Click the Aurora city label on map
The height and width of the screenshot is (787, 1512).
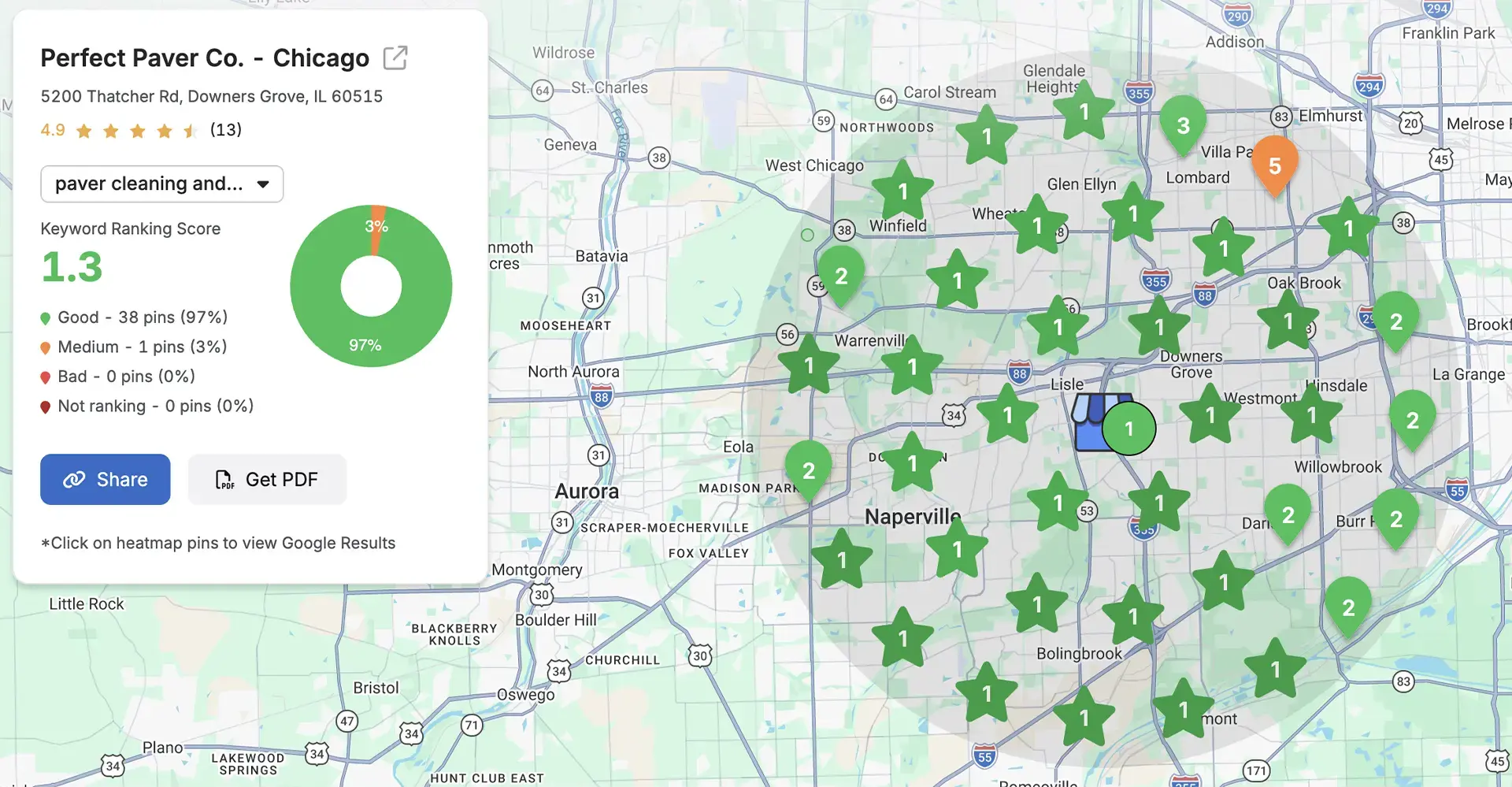click(587, 492)
